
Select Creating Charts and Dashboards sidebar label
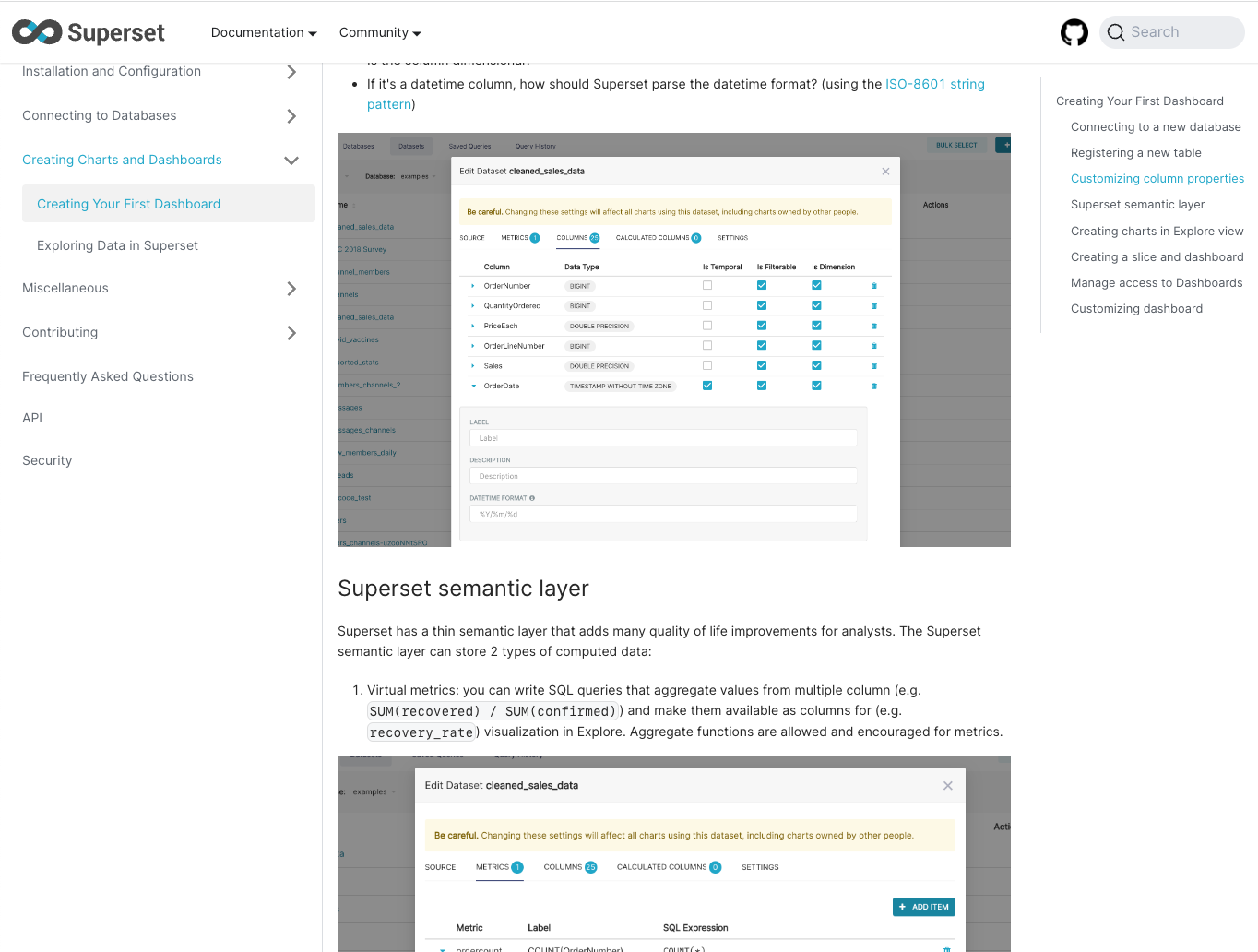122,160
